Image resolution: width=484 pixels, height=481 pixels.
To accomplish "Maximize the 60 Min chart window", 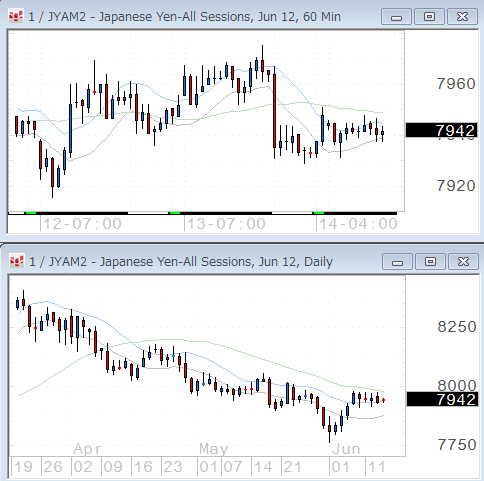I will tap(429, 17).
